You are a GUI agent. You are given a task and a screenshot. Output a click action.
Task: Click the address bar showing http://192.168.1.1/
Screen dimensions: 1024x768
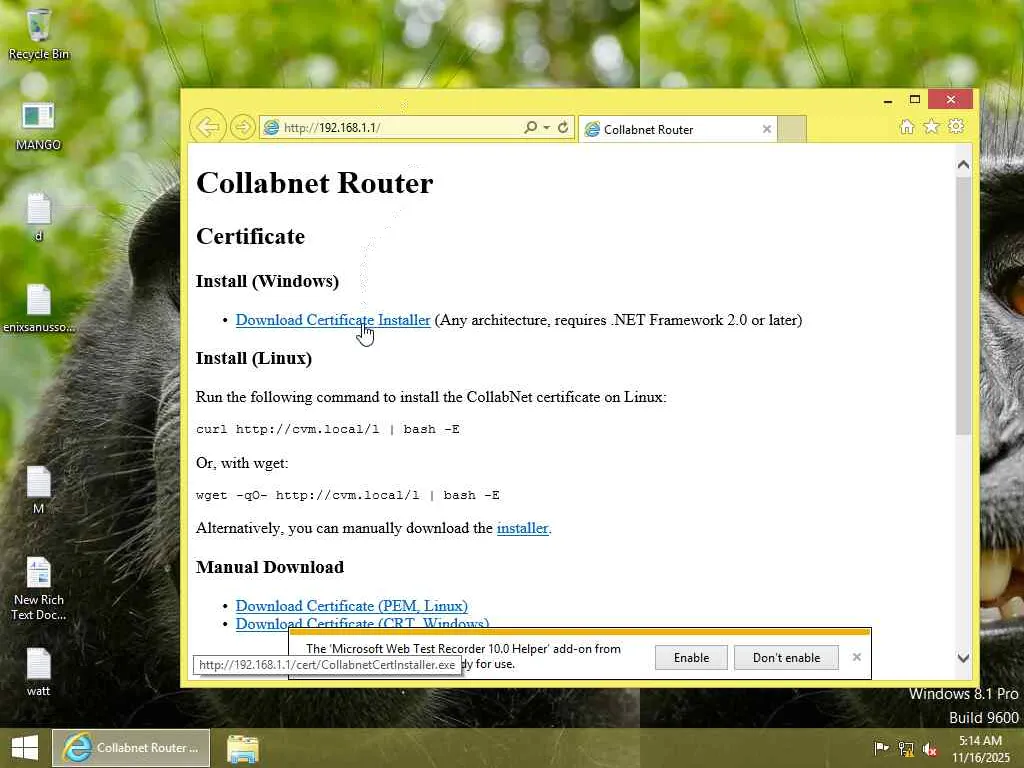point(392,127)
